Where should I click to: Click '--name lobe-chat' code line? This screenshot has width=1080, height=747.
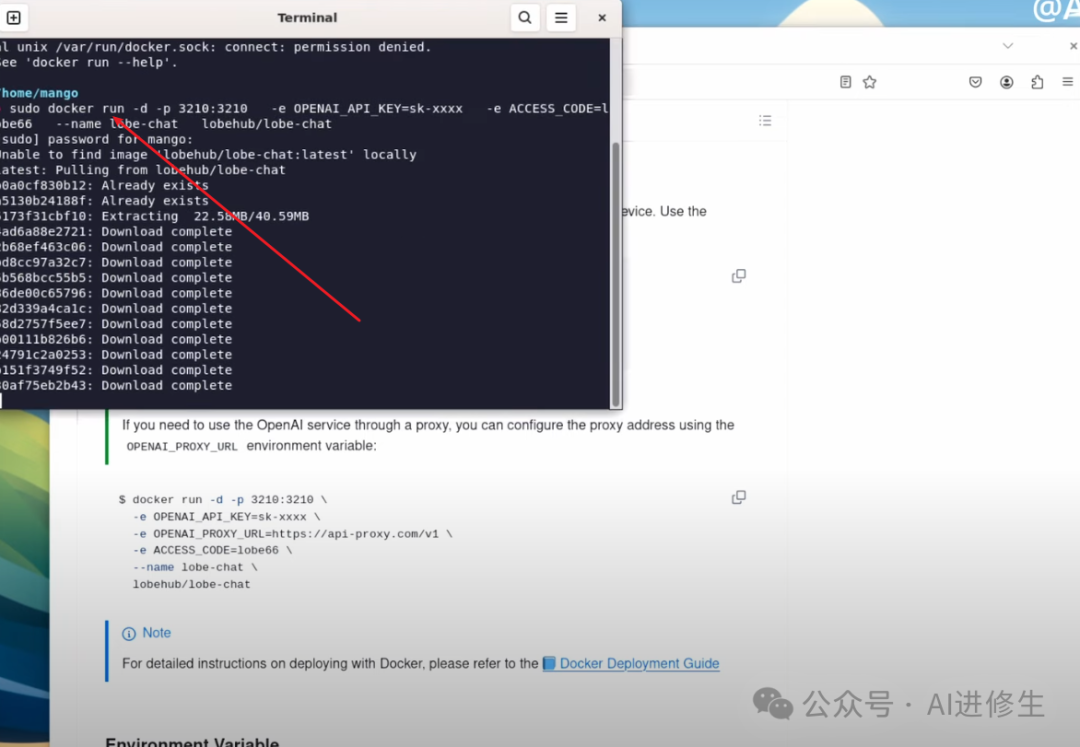[x=195, y=567]
